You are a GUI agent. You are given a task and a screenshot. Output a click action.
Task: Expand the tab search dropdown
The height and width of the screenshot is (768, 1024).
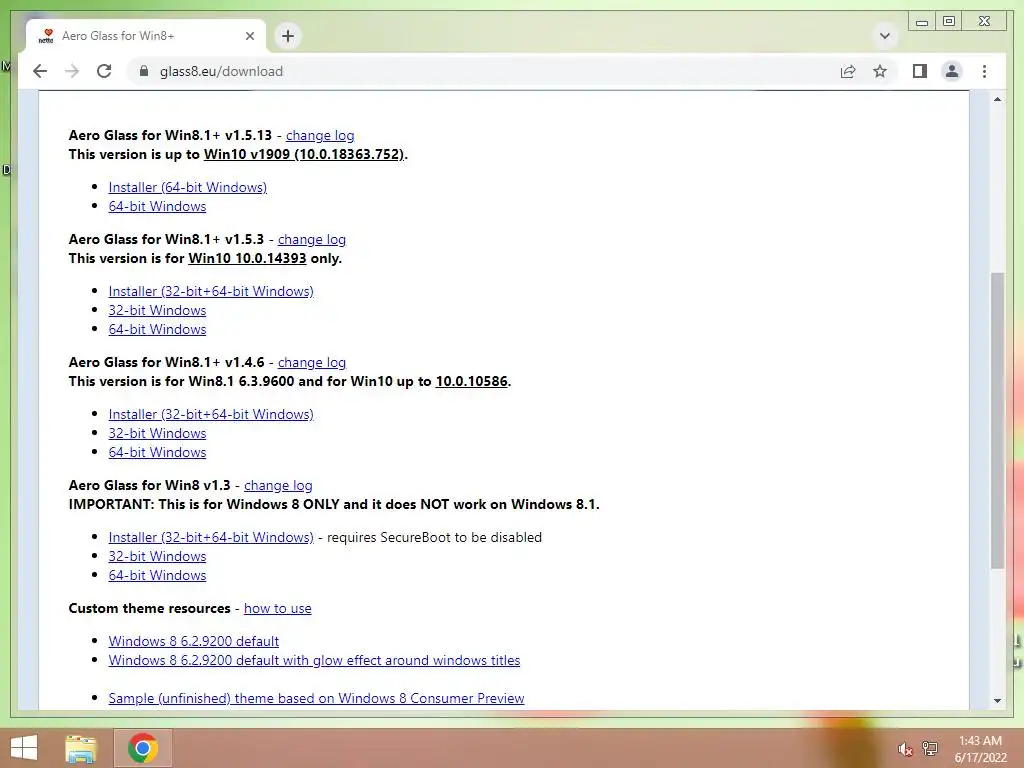pyautogui.click(x=885, y=36)
